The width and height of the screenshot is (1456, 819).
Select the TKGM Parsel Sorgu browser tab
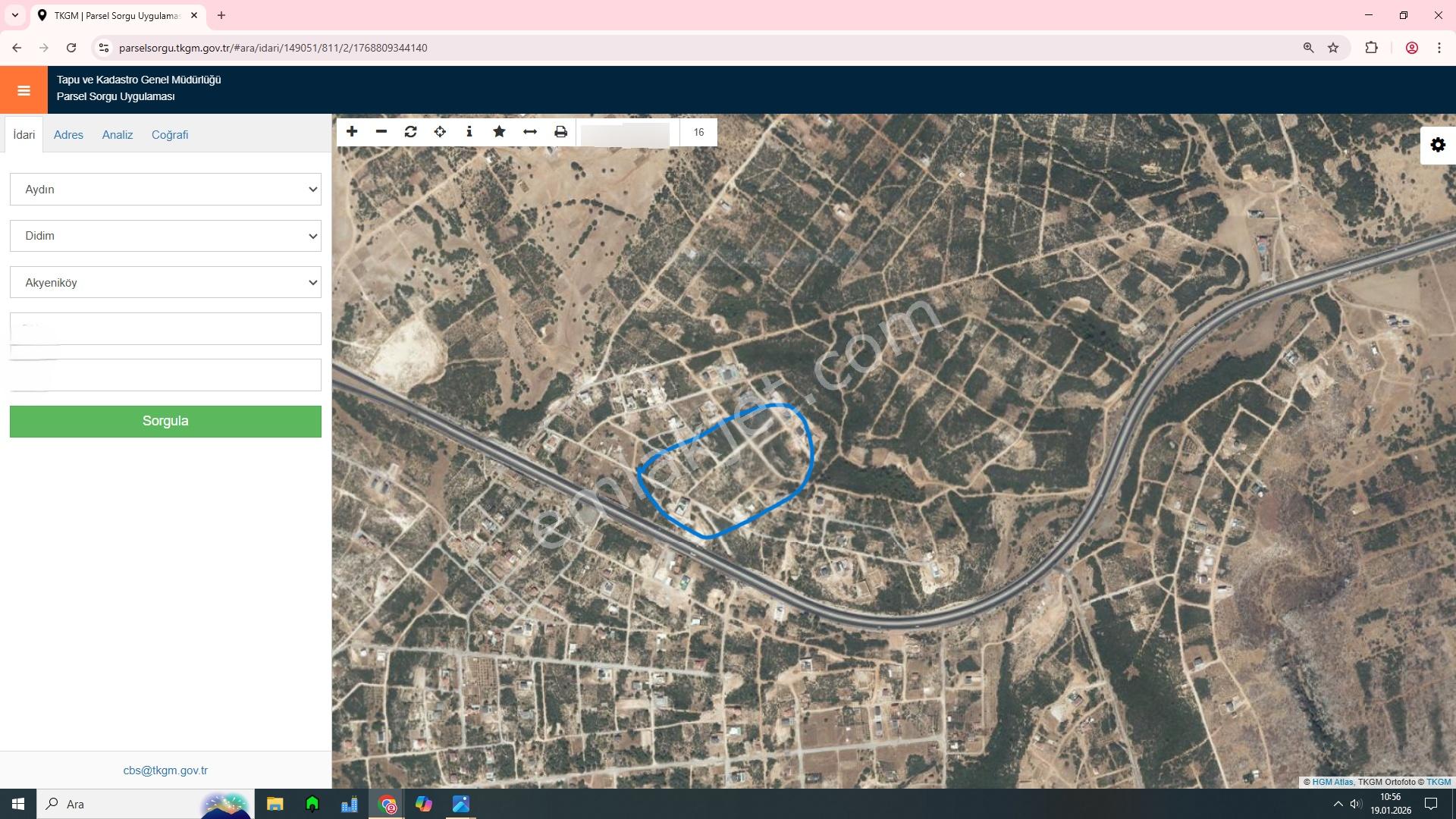coord(118,15)
